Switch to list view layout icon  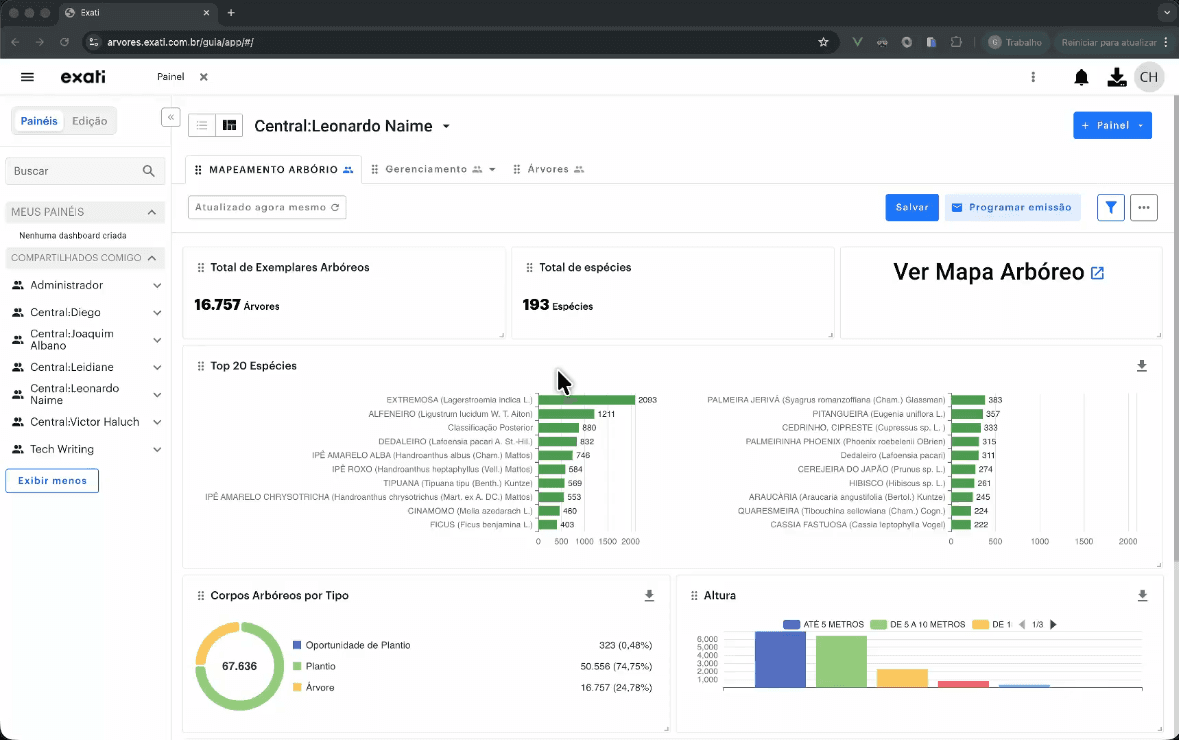click(202, 126)
